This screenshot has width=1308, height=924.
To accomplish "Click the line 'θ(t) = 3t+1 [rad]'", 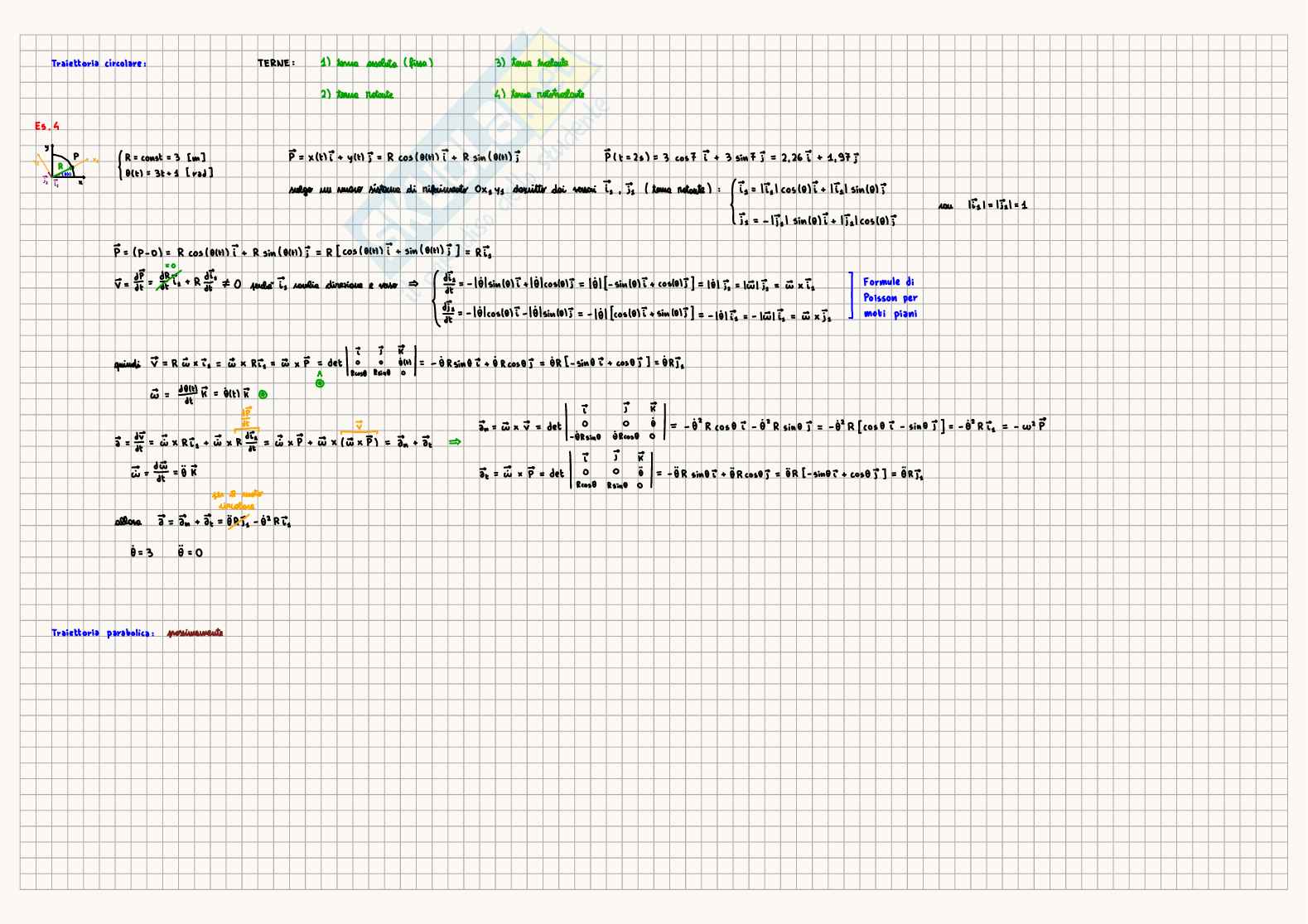I will [168, 173].
